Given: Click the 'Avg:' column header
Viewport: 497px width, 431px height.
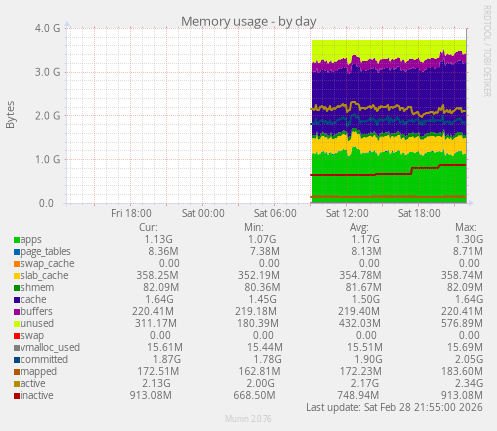Looking at the screenshot, I should coord(359,228).
